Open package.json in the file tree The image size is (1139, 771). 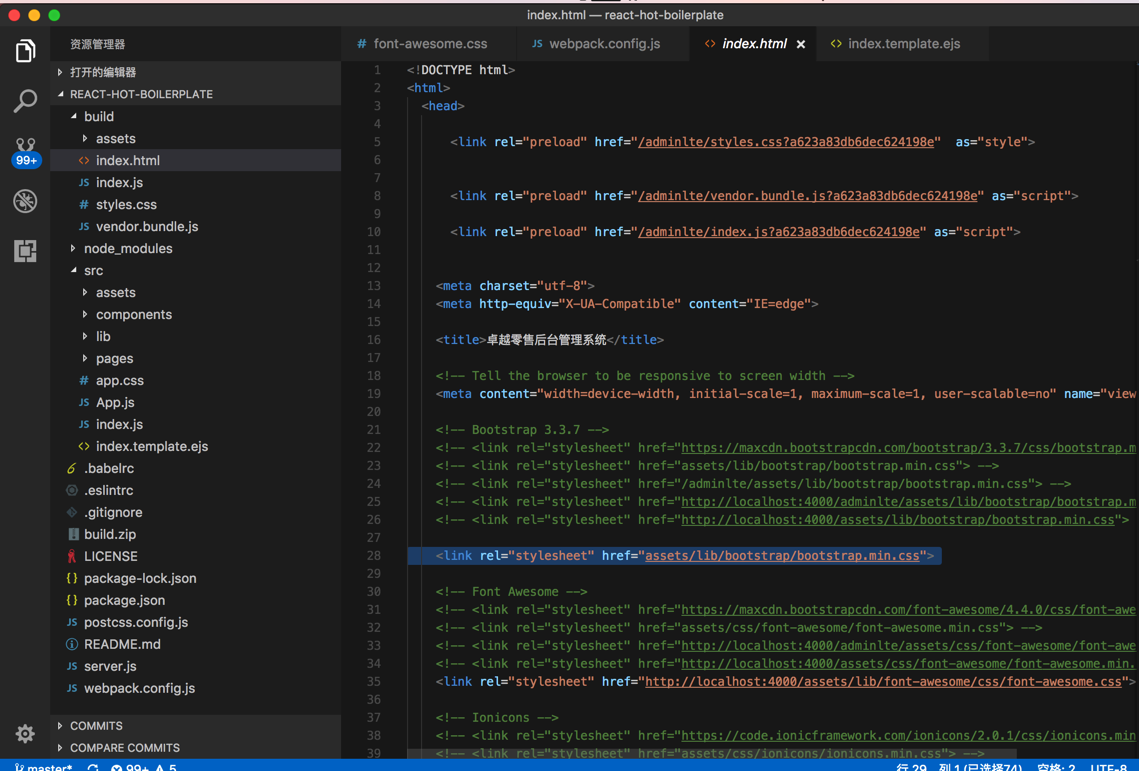click(x=124, y=601)
